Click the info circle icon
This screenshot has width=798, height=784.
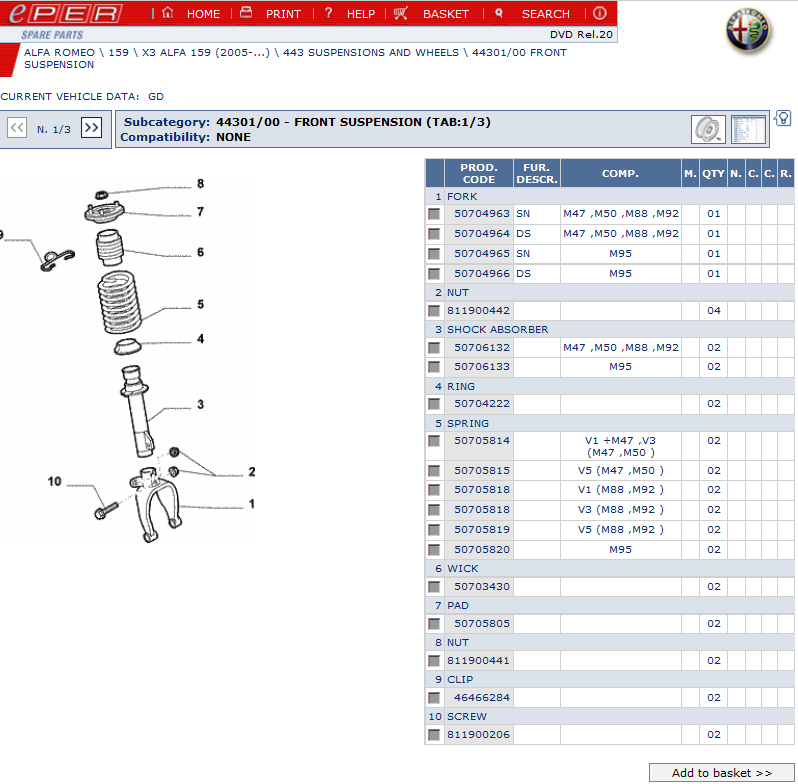tap(600, 13)
